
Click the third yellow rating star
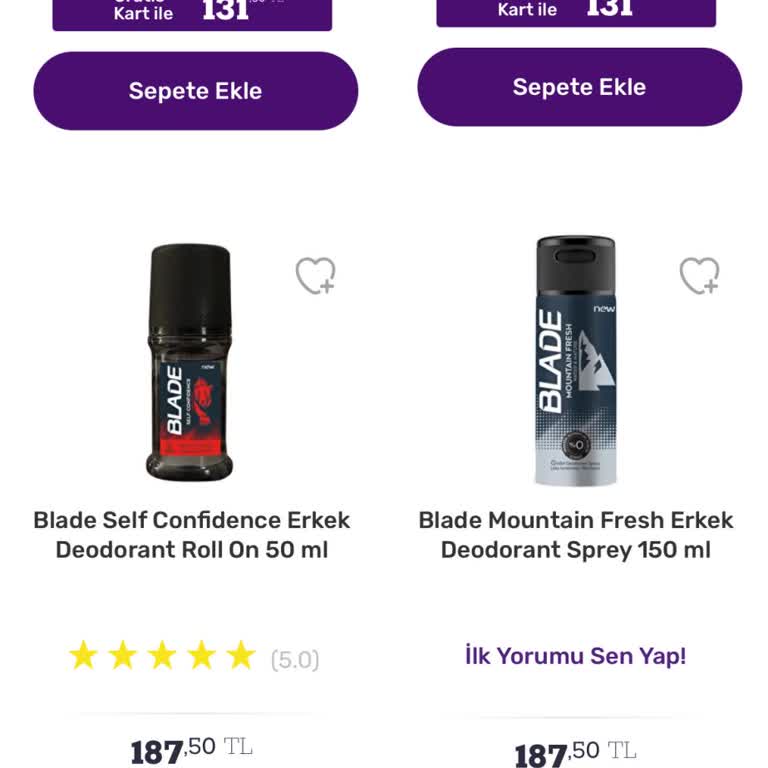pos(162,656)
